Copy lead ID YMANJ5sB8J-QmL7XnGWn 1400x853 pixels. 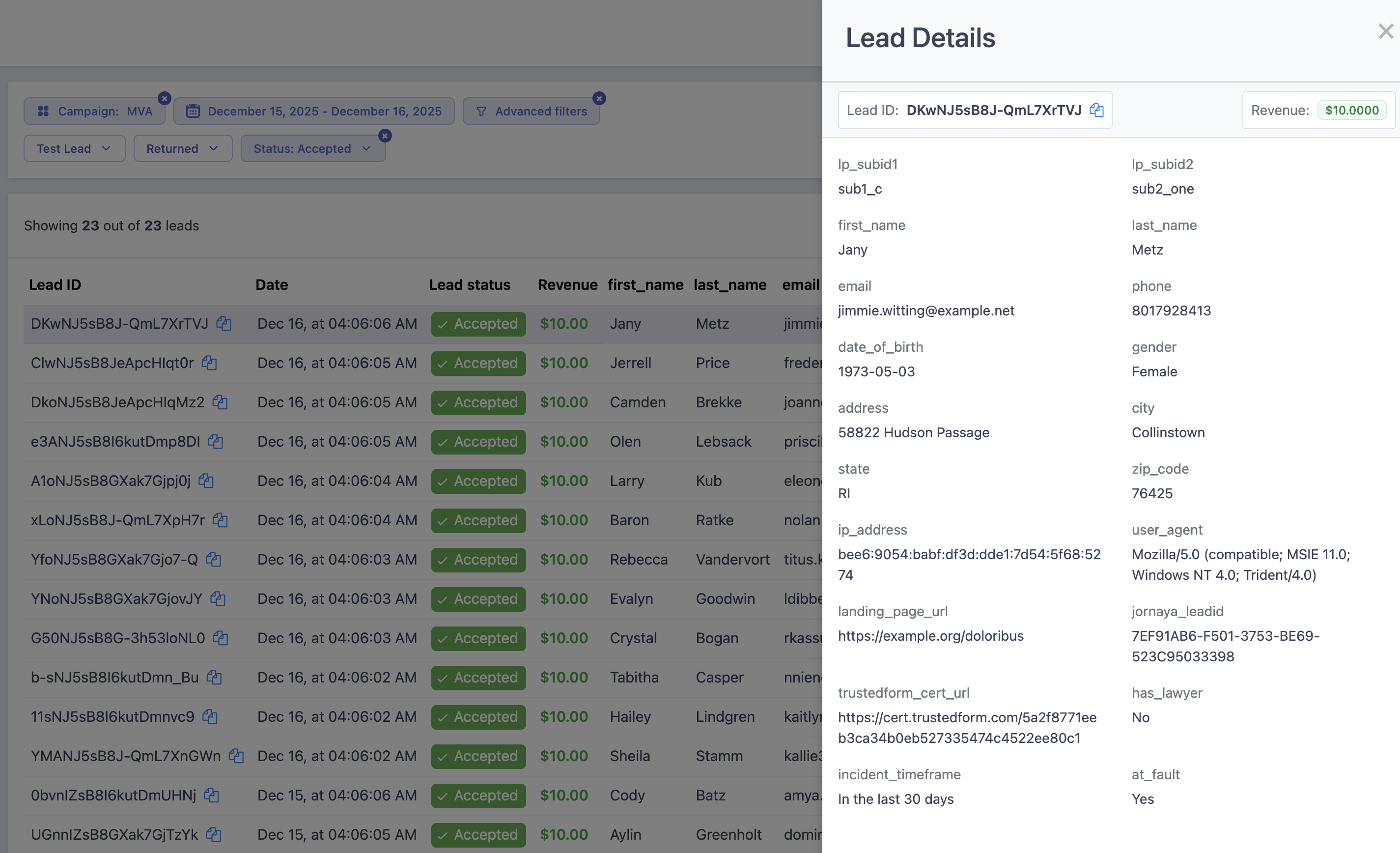tap(236, 756)
